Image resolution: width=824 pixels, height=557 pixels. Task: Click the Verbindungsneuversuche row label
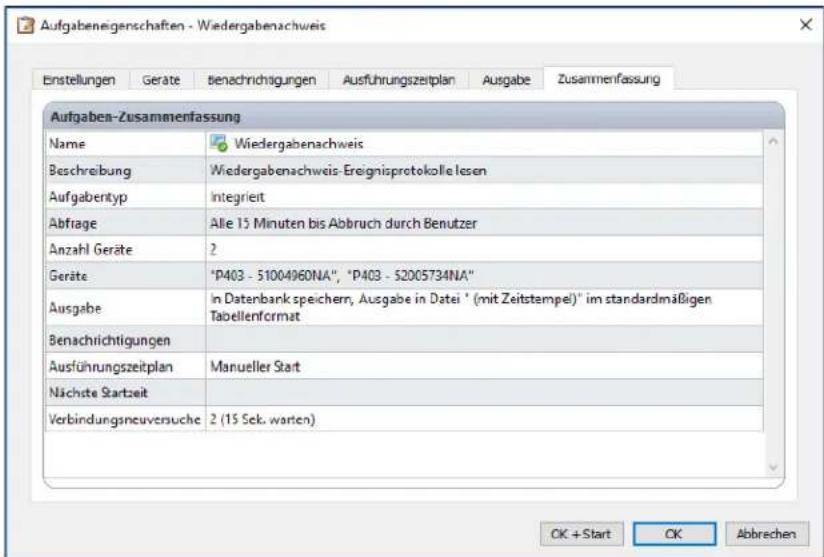tap(125, 419)
